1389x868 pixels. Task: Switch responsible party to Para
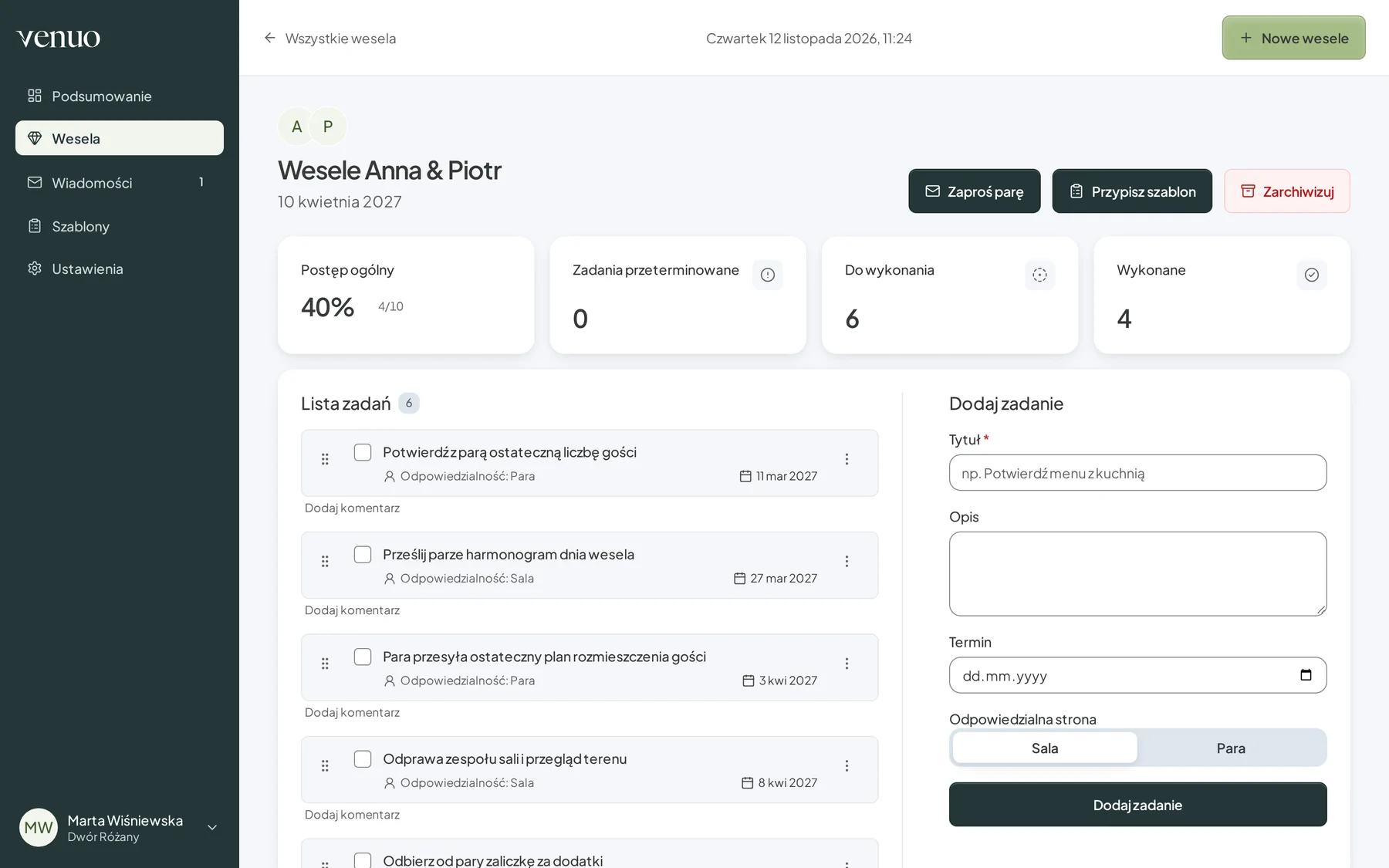pyautogui.click(x=1231, y=748)
